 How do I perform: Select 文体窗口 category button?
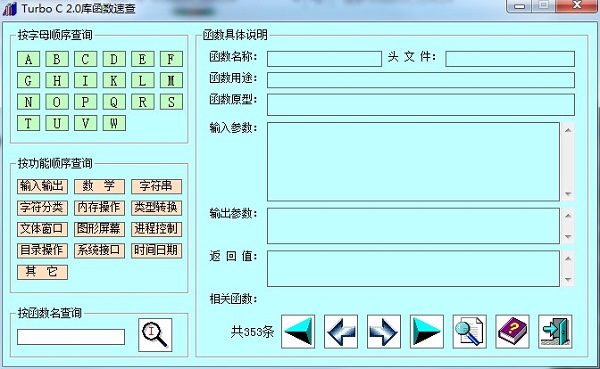coord(42,229)
